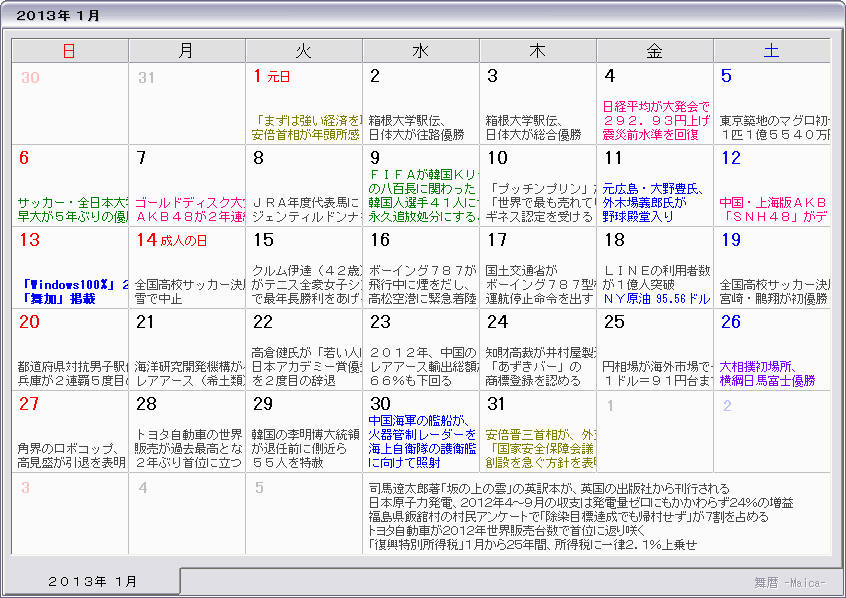Click the 福島県飯舘村の村民アンケート note line

(x=569, y=517)
